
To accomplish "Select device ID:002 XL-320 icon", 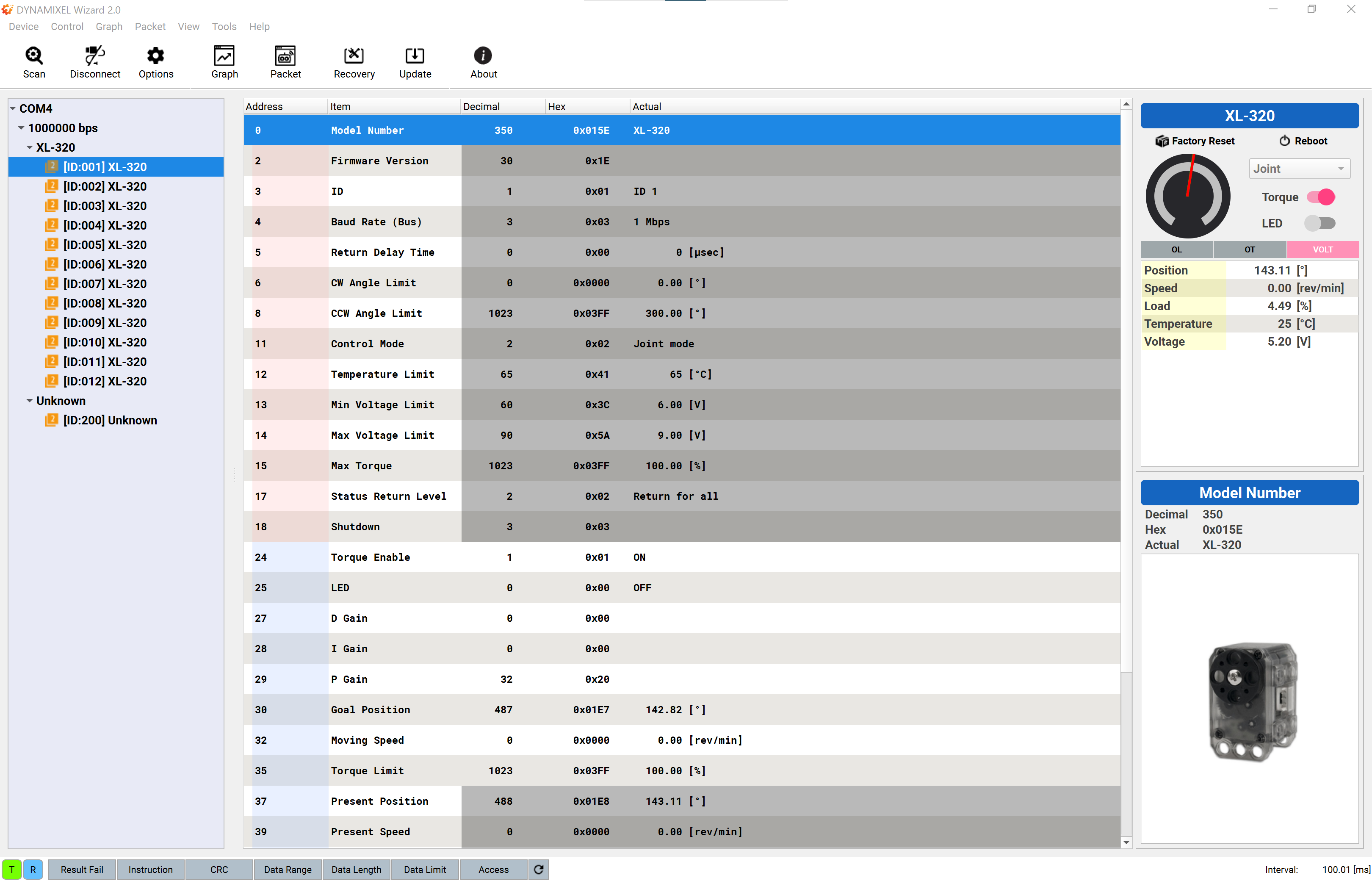I will click(x=51, y=186).
